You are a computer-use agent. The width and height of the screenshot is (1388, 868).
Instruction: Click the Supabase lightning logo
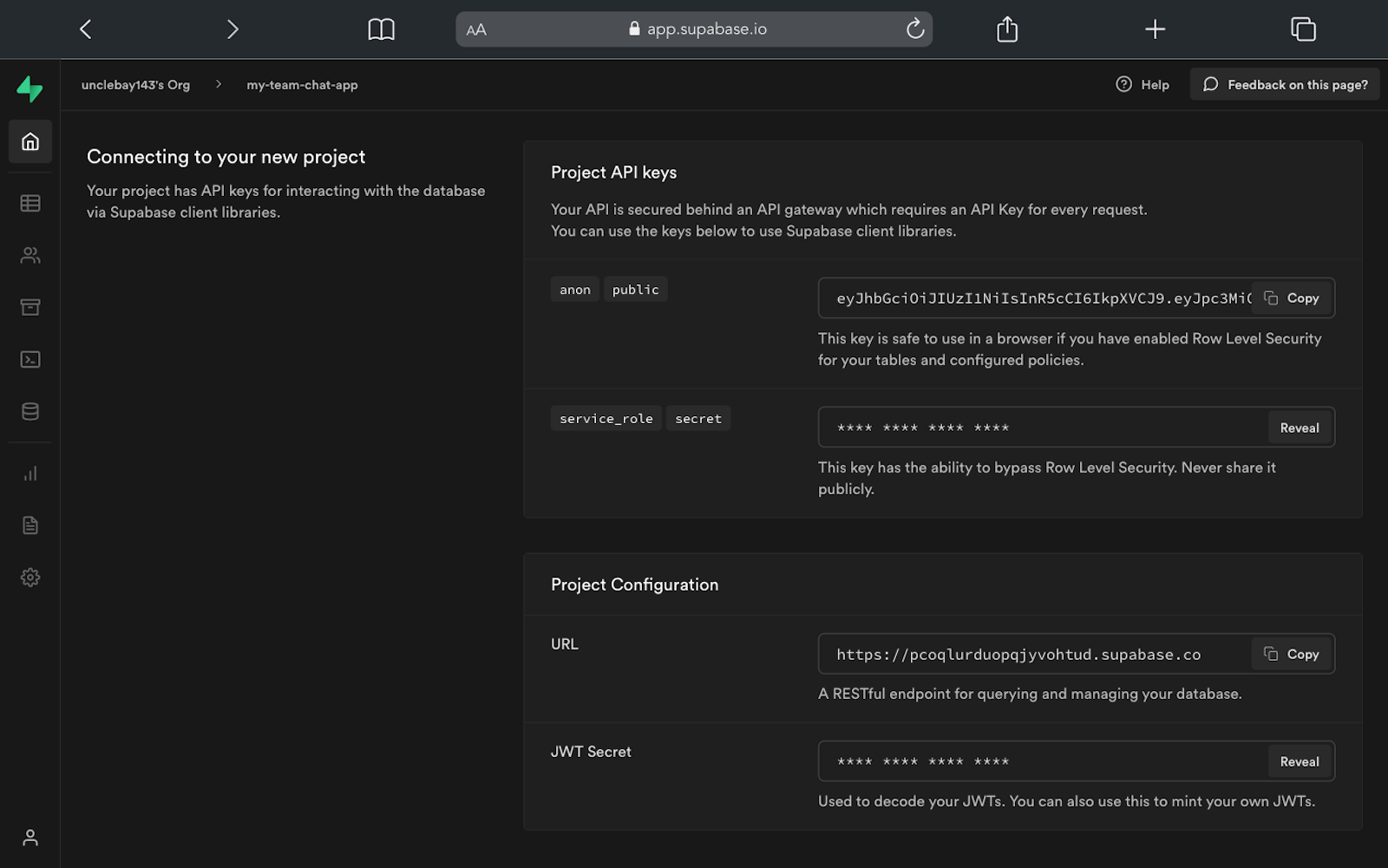(29, 88)
